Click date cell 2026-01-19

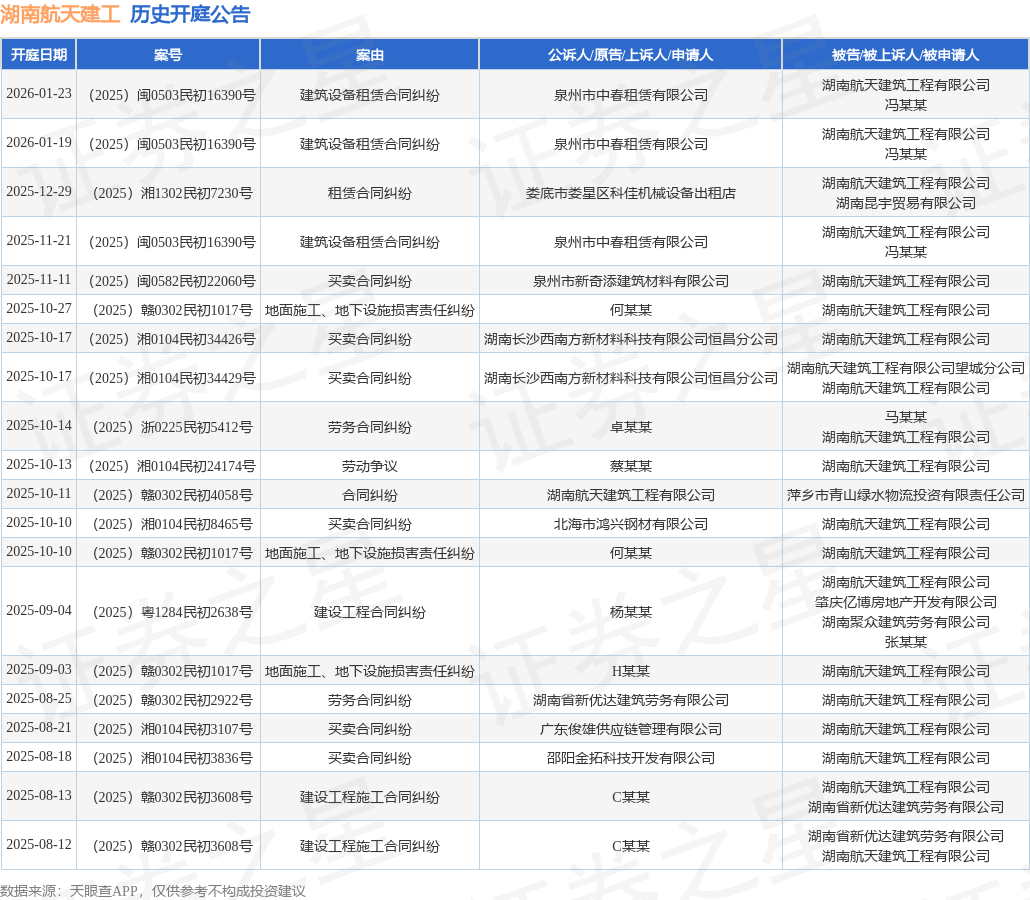click(39, 143)
